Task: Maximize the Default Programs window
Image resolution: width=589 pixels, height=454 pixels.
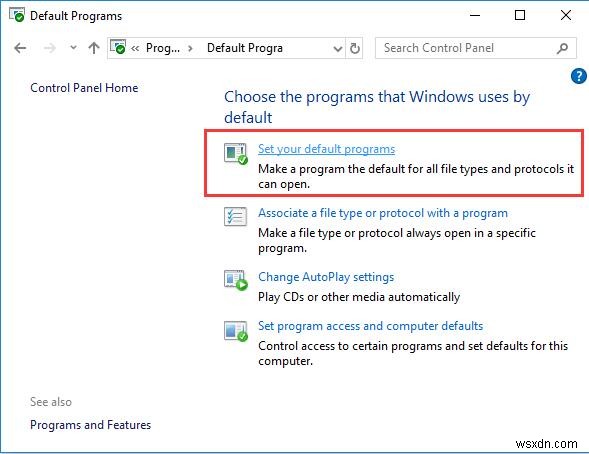Action: (520, 15)
